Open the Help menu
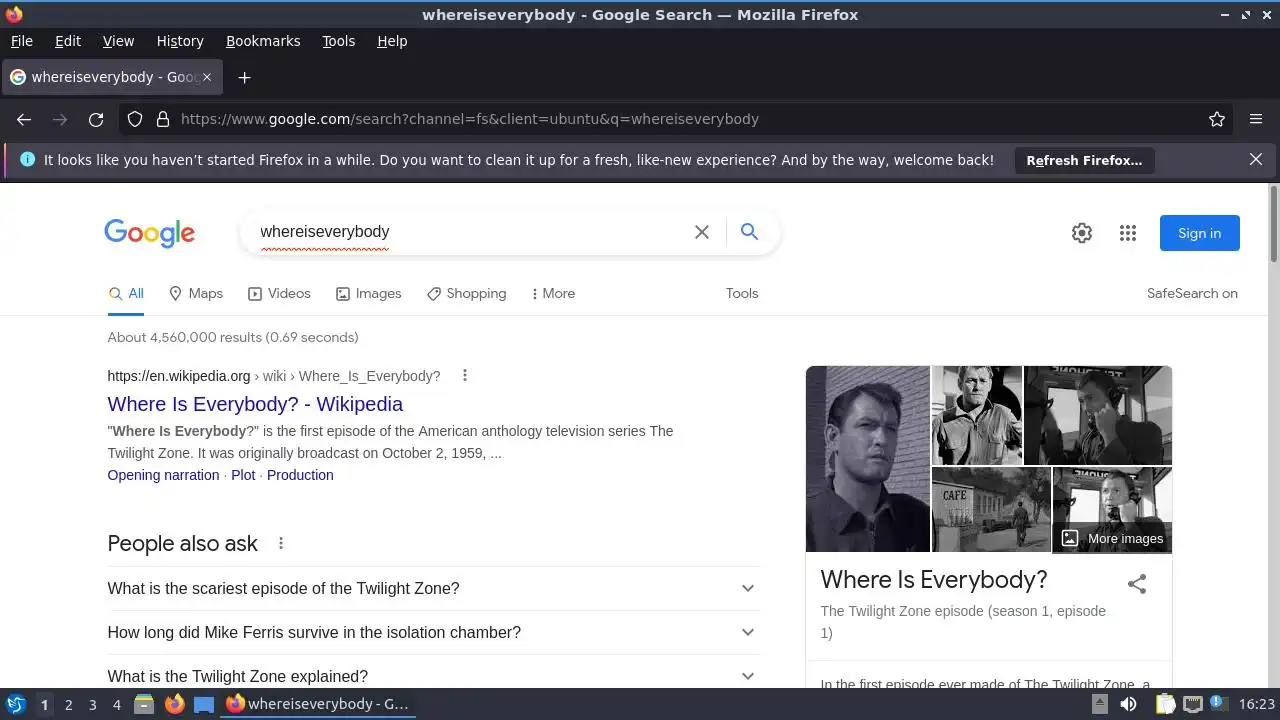Viewport: 1280px width, 720px height. coord(392,41)
